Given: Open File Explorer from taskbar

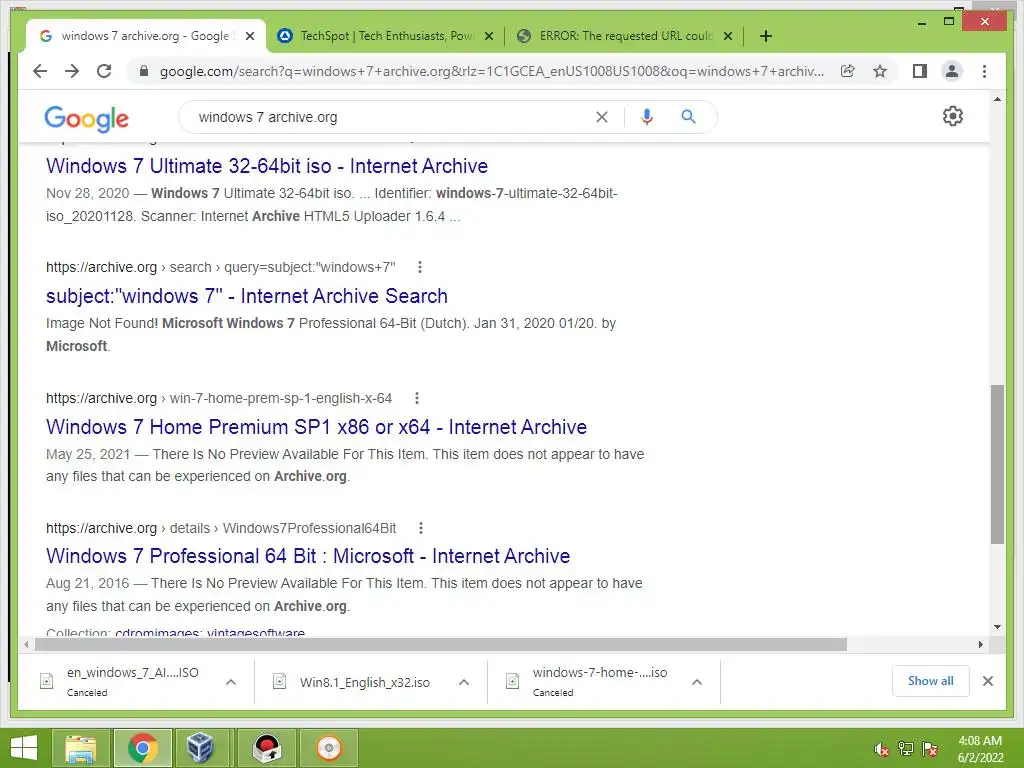Looking at the screenshot, I should coord(81,748).
